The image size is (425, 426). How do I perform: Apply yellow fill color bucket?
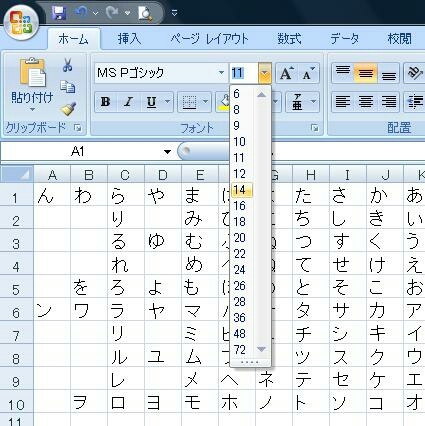[x=224, y=102]
